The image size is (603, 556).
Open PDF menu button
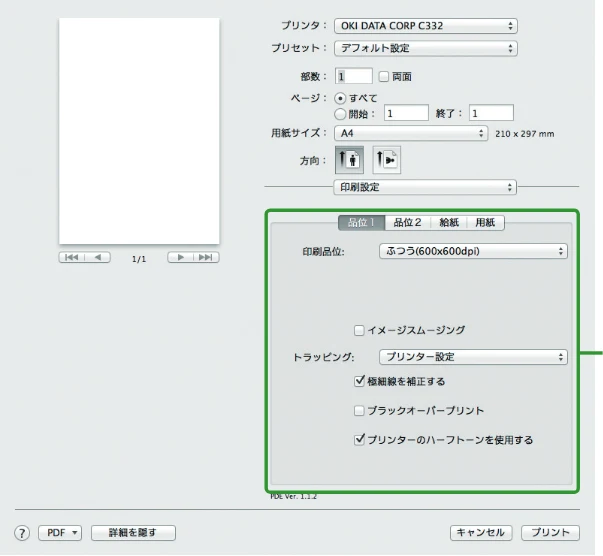[60, 533]
